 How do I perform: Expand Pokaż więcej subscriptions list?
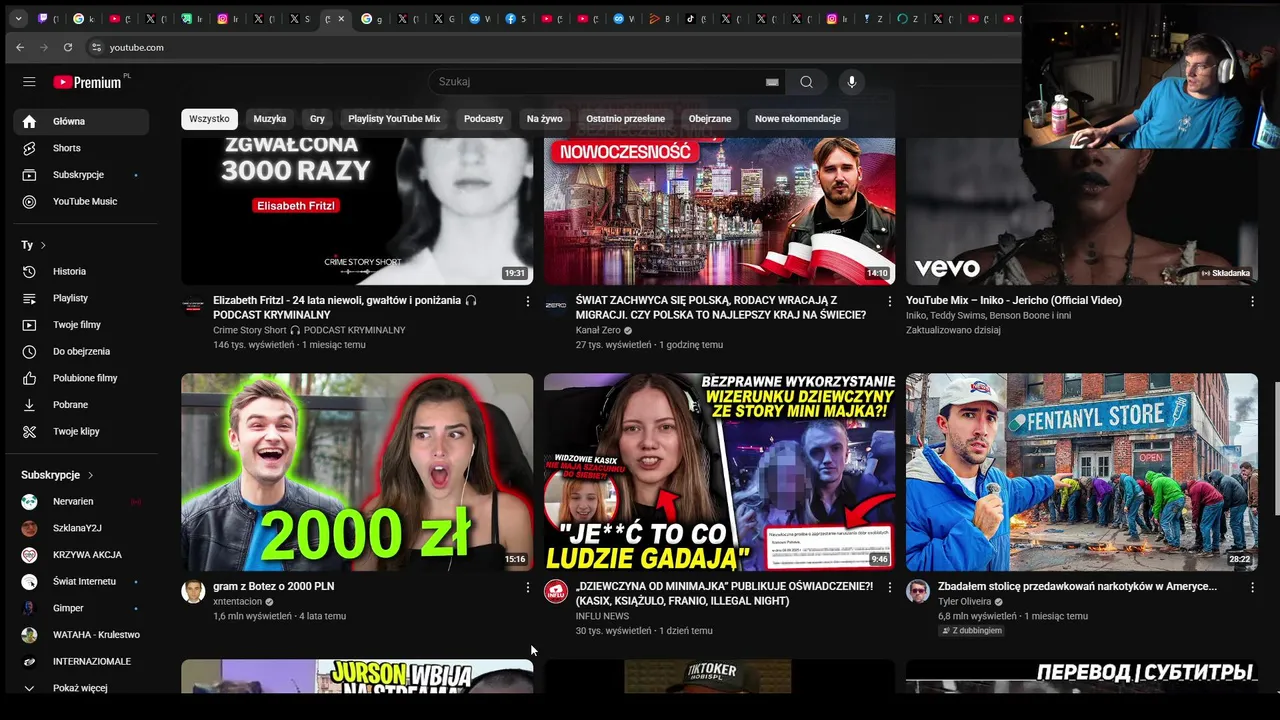click(x=81, y=688)
